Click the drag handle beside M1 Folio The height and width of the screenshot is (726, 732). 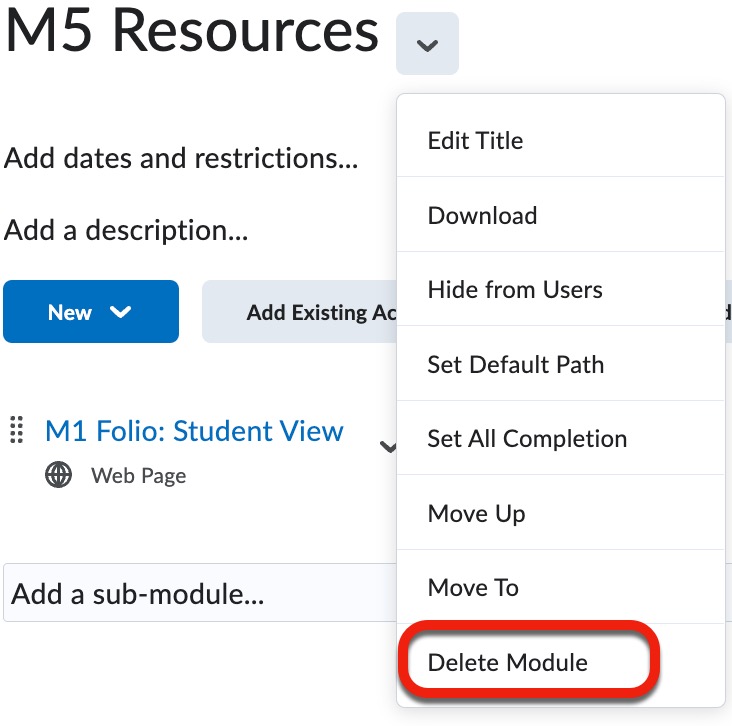pyautogui.click(x=16, y=431)
